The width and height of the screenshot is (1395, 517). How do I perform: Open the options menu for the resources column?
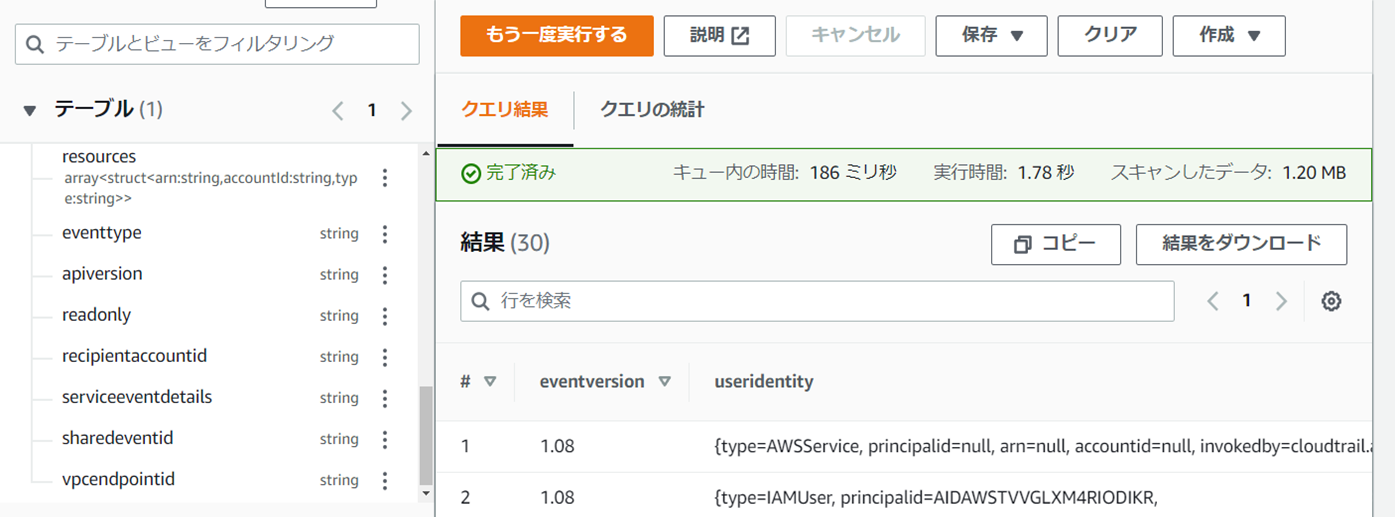385,178
